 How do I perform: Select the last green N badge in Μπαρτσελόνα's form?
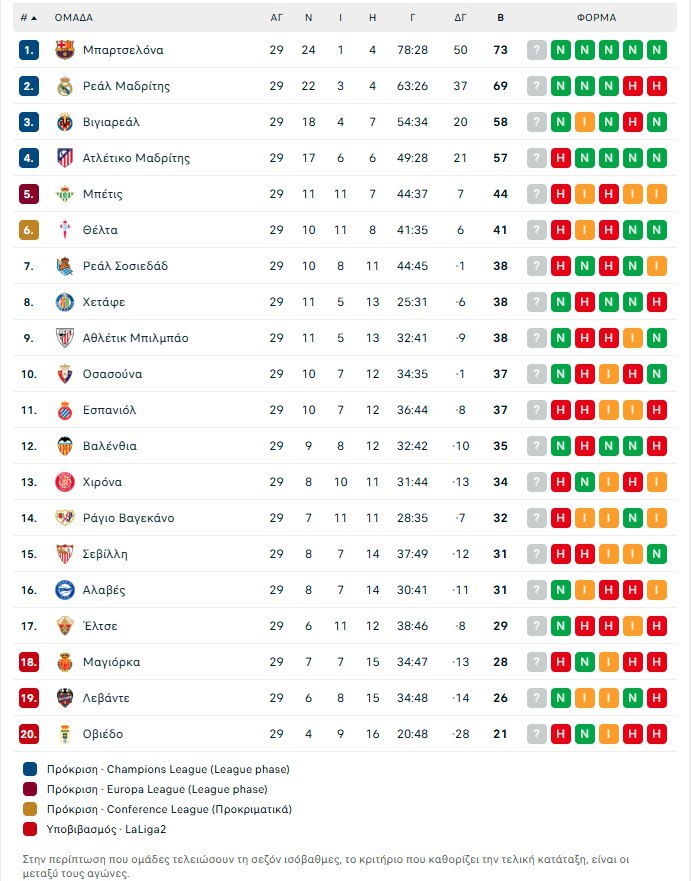point(655,50)
